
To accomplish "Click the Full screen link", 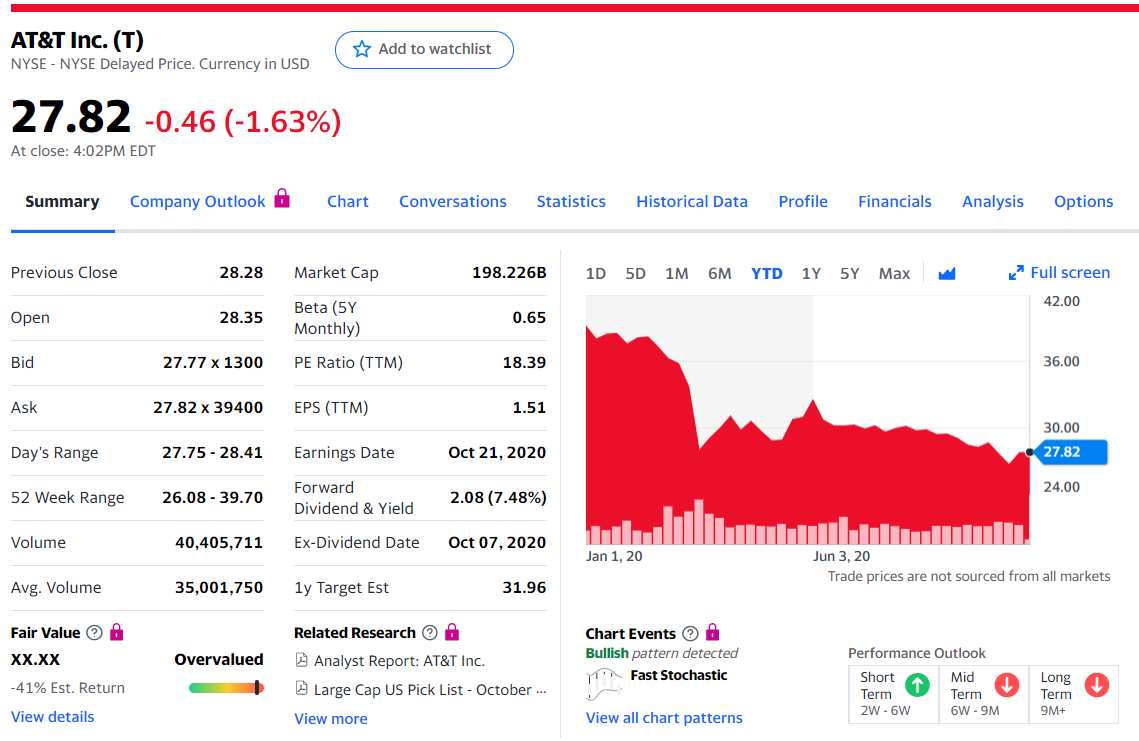I will pos(1070,273).
